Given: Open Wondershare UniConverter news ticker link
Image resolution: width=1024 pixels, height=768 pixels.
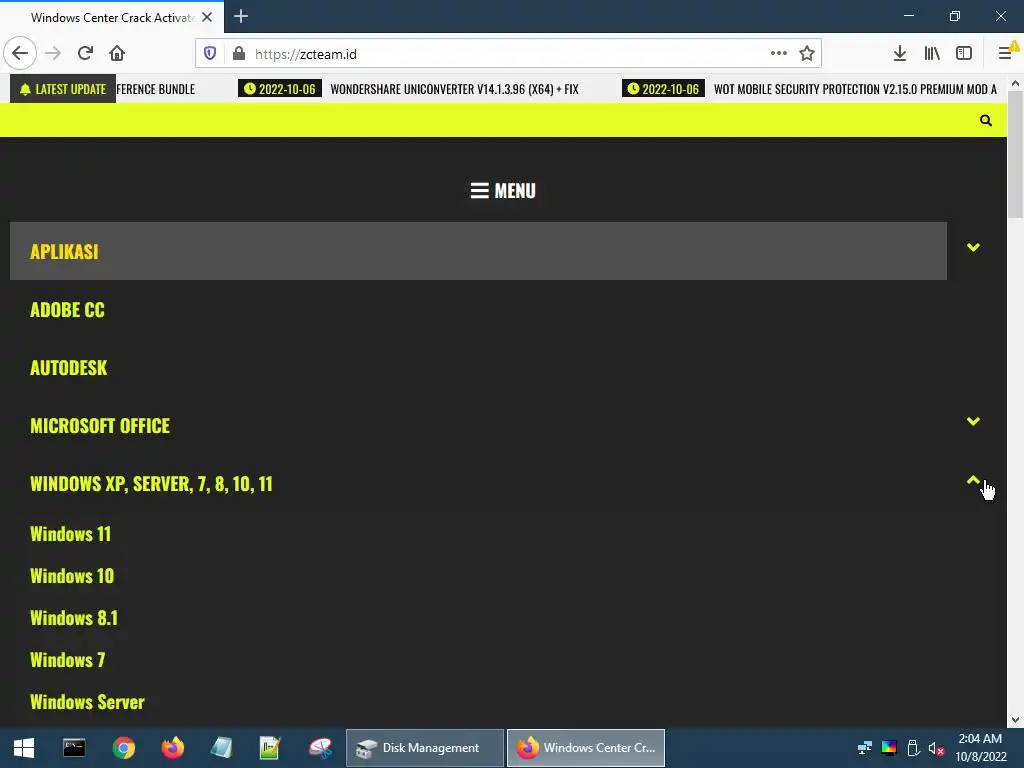Looking at the screenshot, I should 455,89.
